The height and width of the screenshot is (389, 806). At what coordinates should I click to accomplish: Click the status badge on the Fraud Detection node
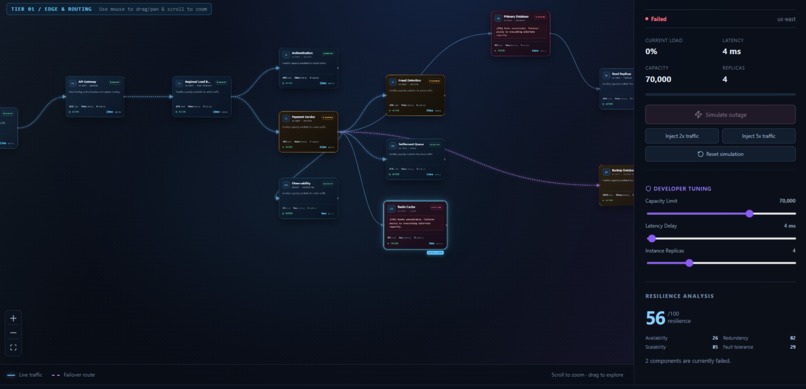(434, 81)
